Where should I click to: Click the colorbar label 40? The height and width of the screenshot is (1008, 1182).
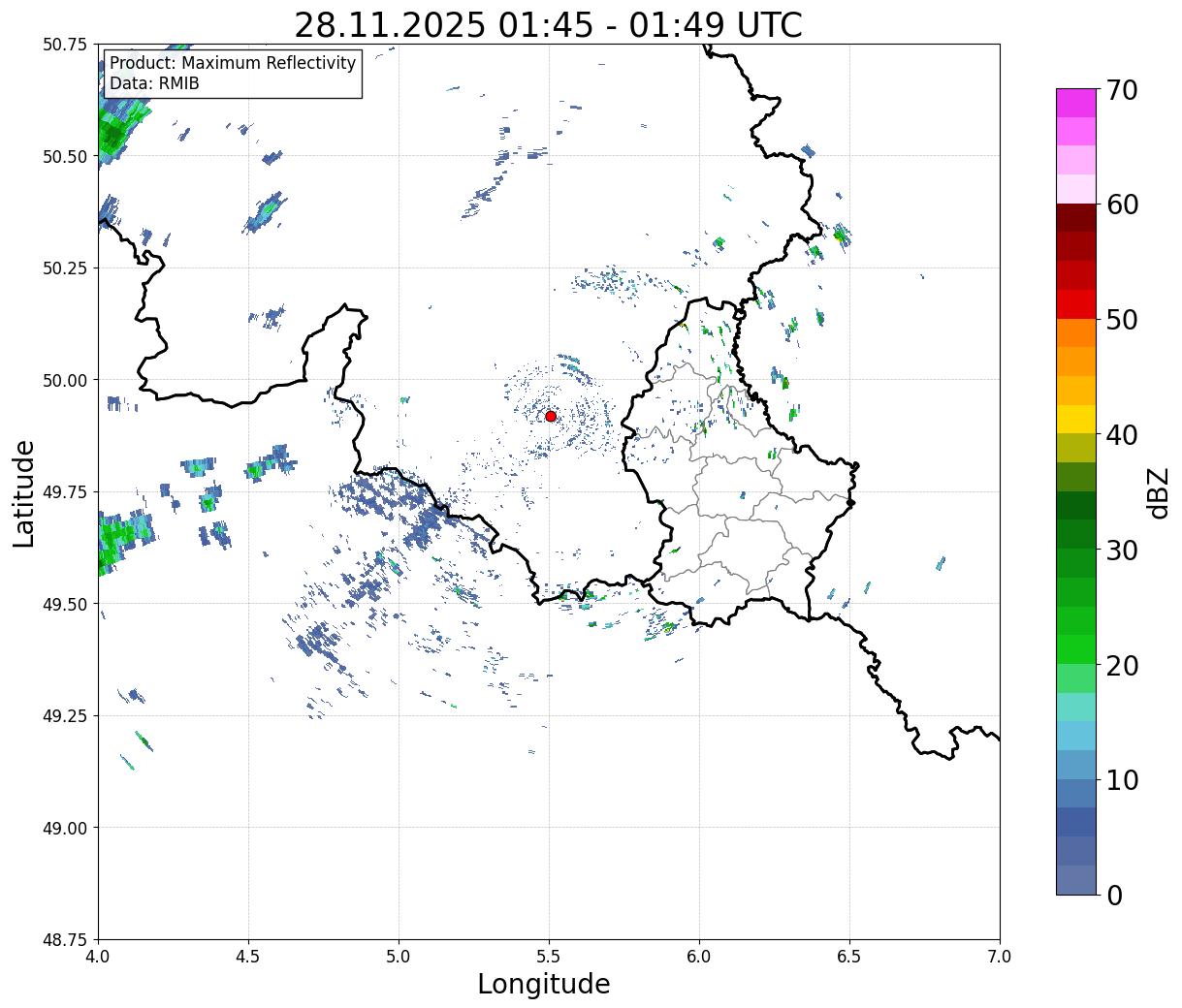[1121, 435]
